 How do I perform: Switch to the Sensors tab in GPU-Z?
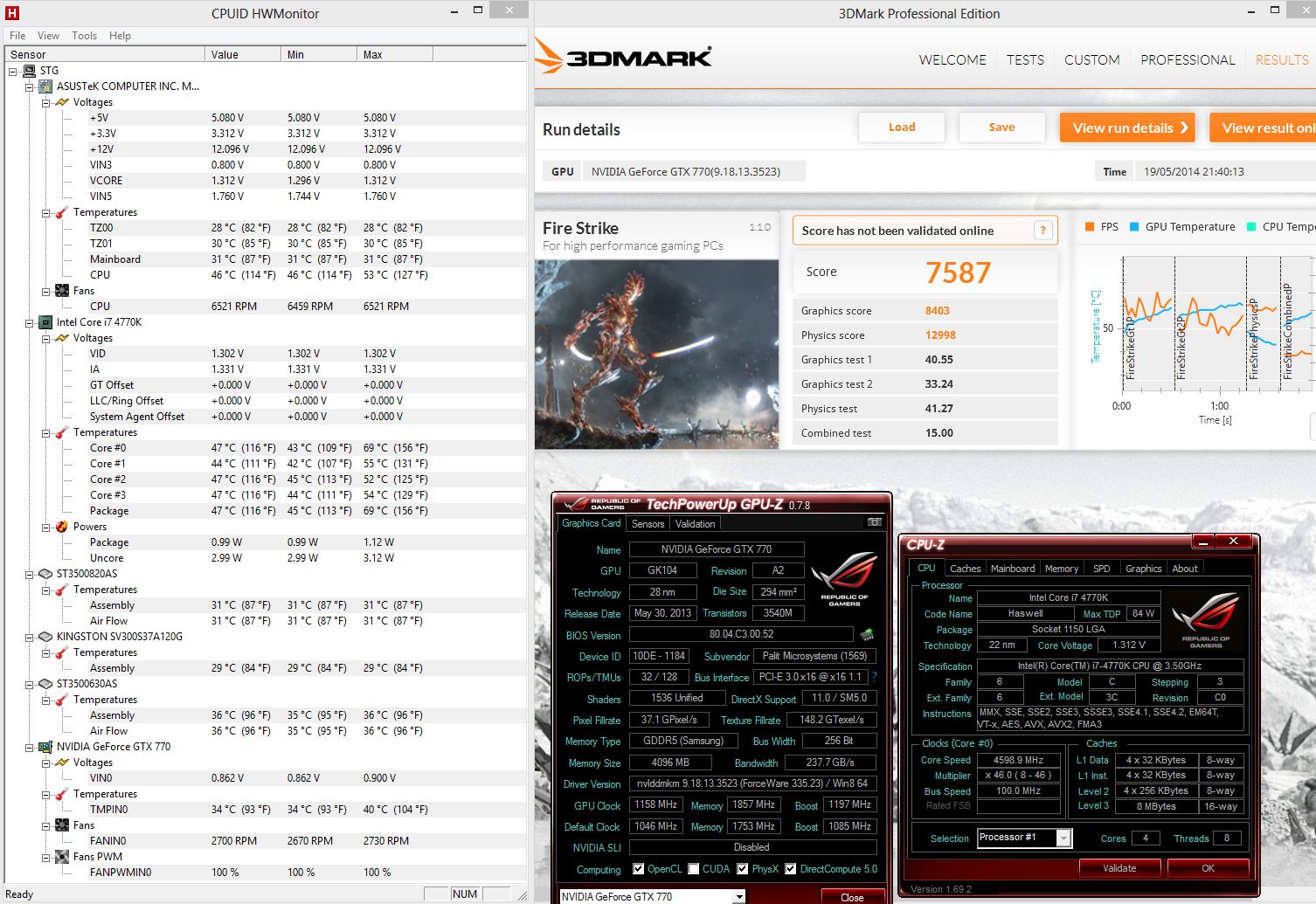coord(648,524)
